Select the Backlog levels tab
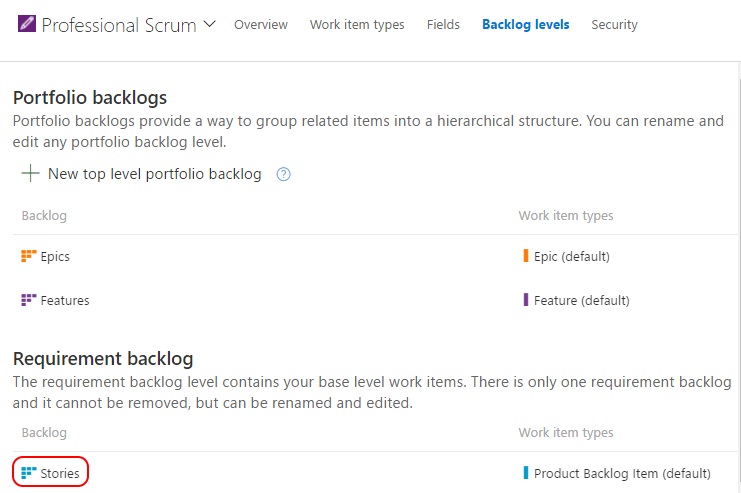The width and height of the screenshot is (741, 493). [x=525, y=25]
